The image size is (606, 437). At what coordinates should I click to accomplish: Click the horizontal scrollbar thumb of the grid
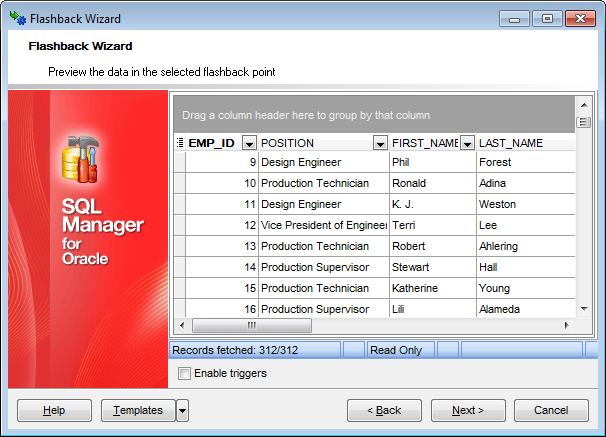pos(252,325)
